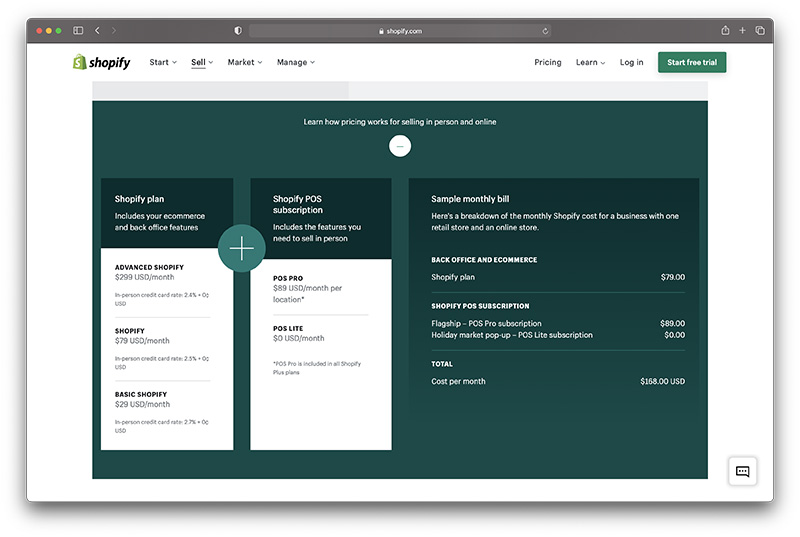The image size is (800, 537).
Task: Select the $299 USD/month price
Action: [x=144, y=277]
